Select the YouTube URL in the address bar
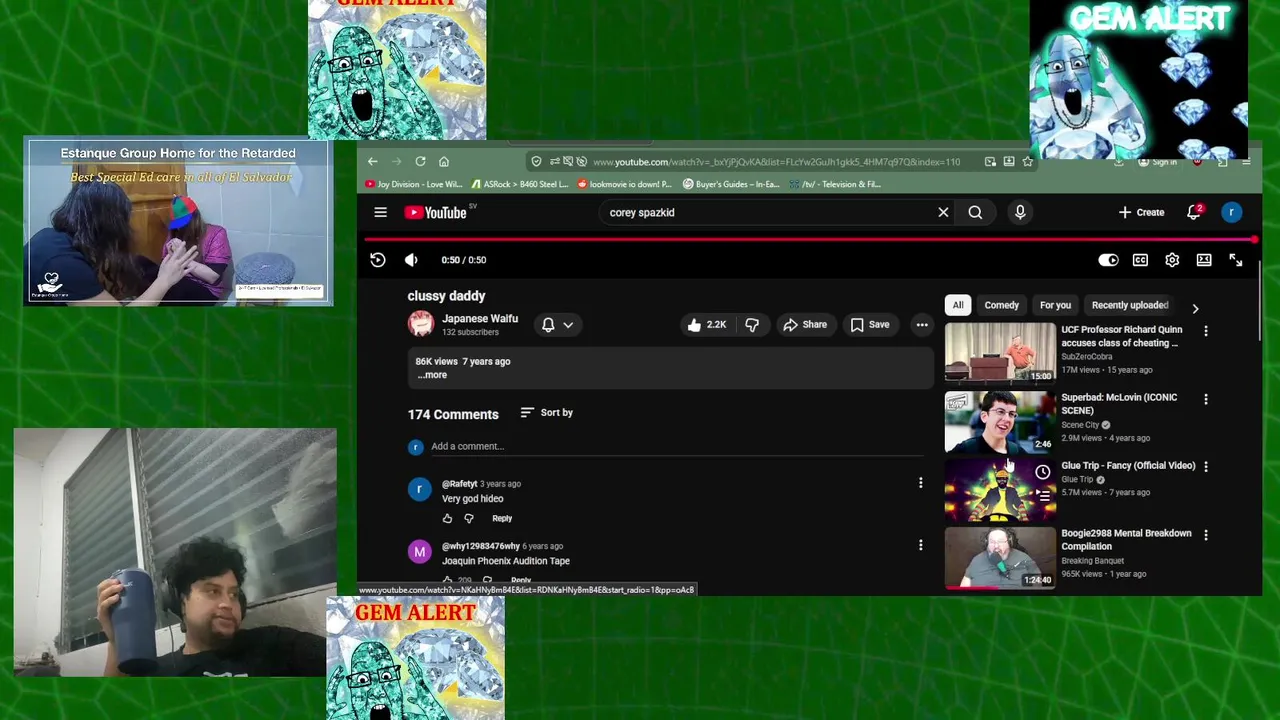 (776, 162)
